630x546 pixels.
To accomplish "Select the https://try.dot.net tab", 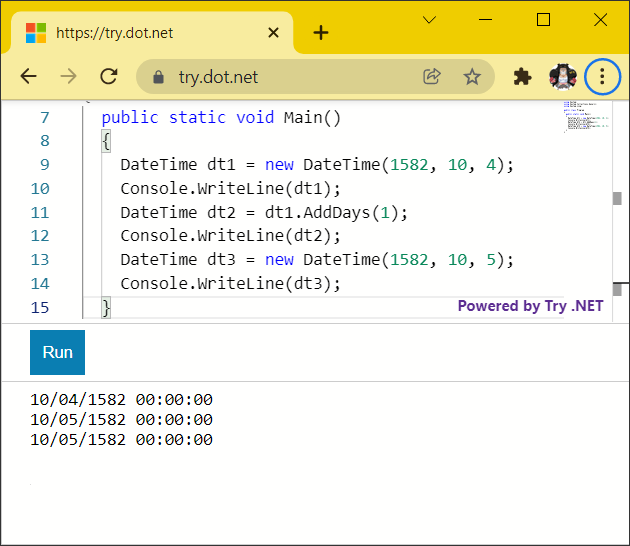I will point(152,33).
